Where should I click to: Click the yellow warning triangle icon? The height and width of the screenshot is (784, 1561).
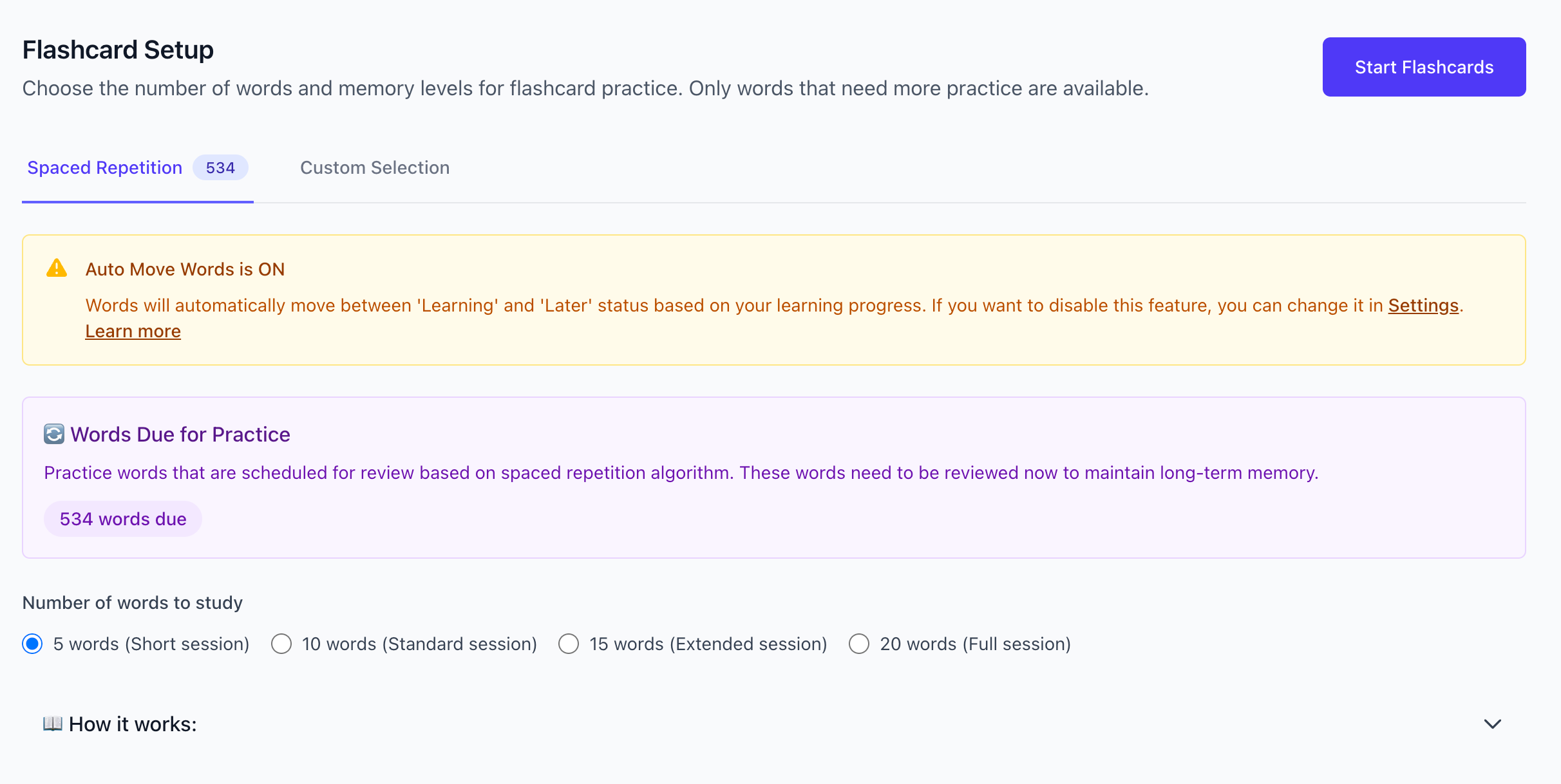57,268
